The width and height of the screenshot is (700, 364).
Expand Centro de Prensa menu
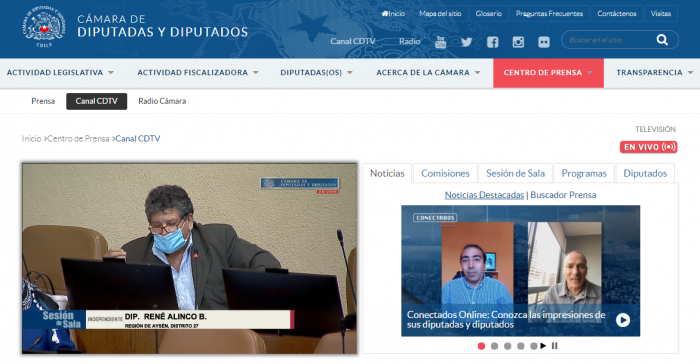click(x=548, y=73)
